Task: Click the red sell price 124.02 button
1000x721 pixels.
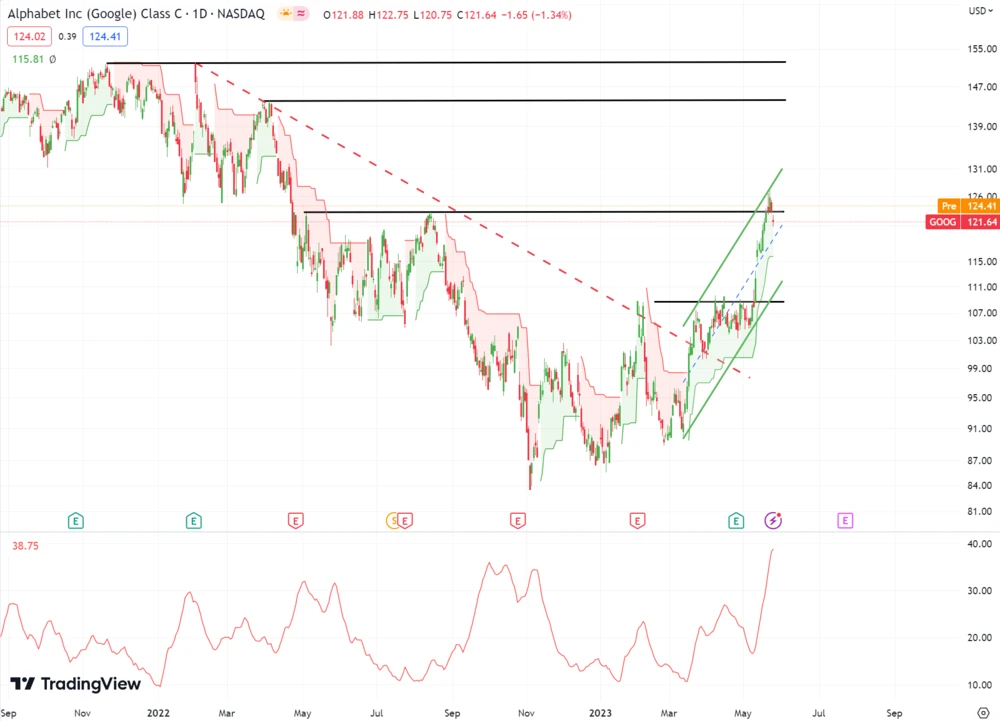Action: point(27,36)
